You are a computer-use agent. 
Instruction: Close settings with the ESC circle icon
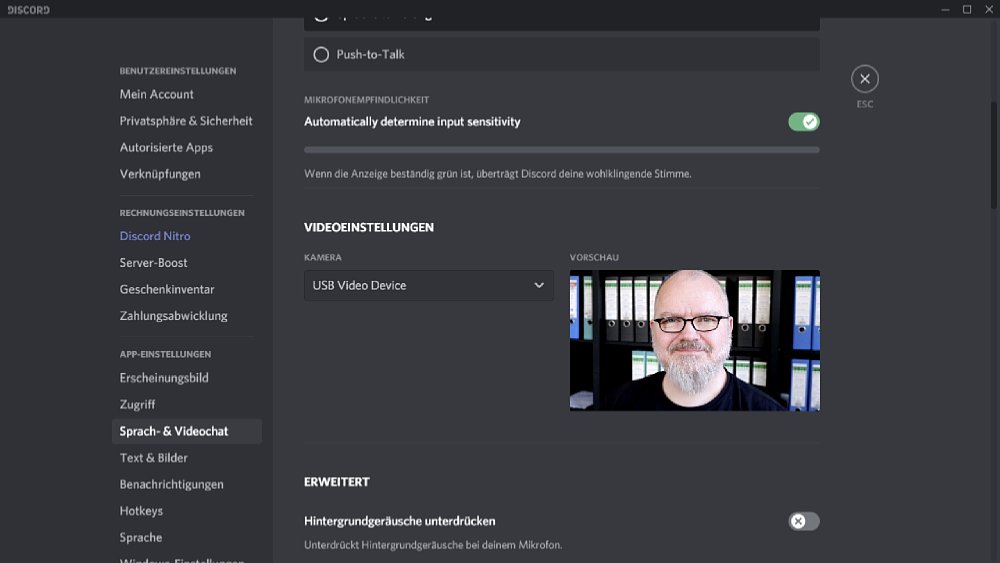click(x=864, y=79)
